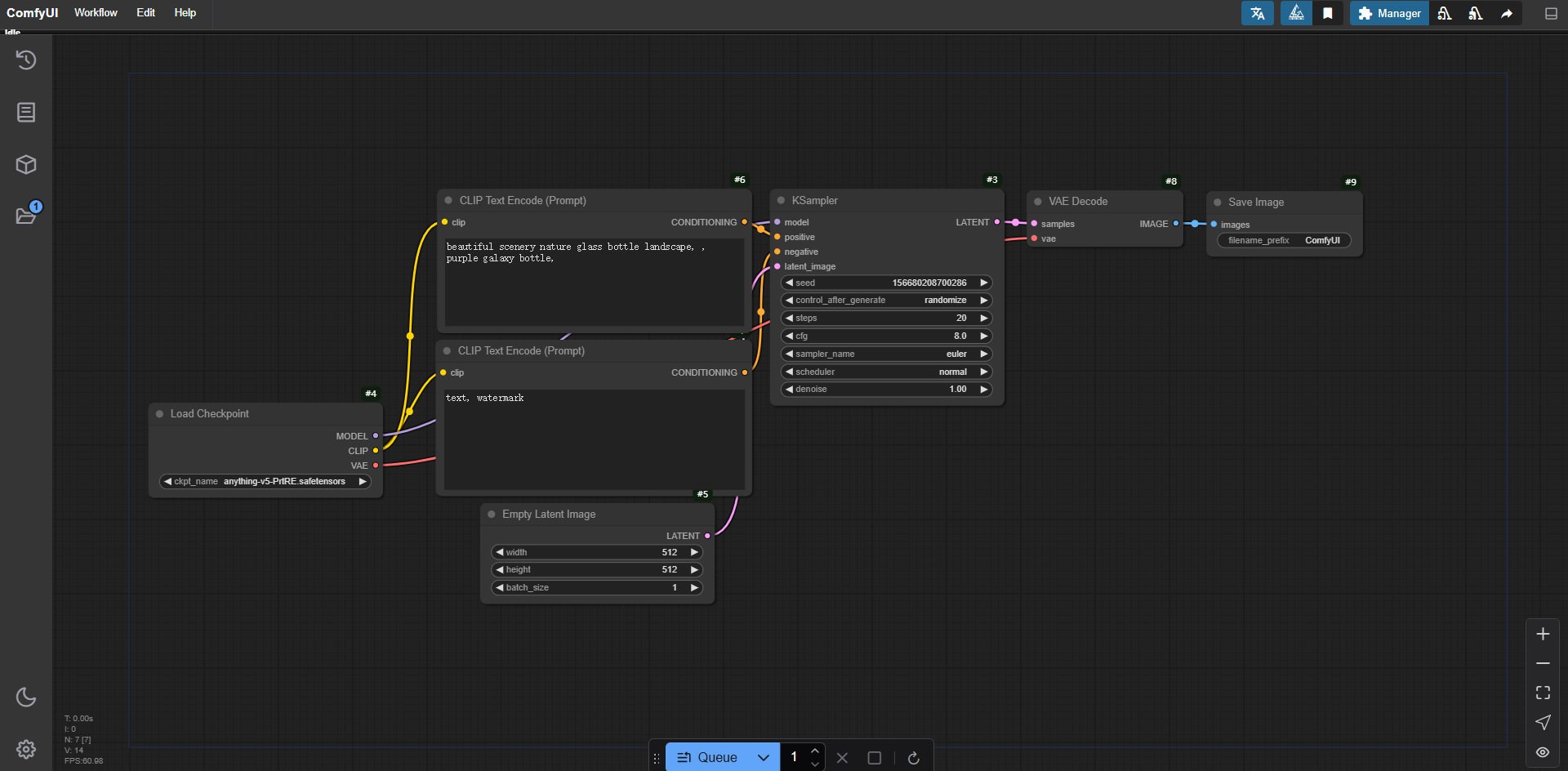Click the first vacuum cleaner unload icon

tap(1445, 13)
